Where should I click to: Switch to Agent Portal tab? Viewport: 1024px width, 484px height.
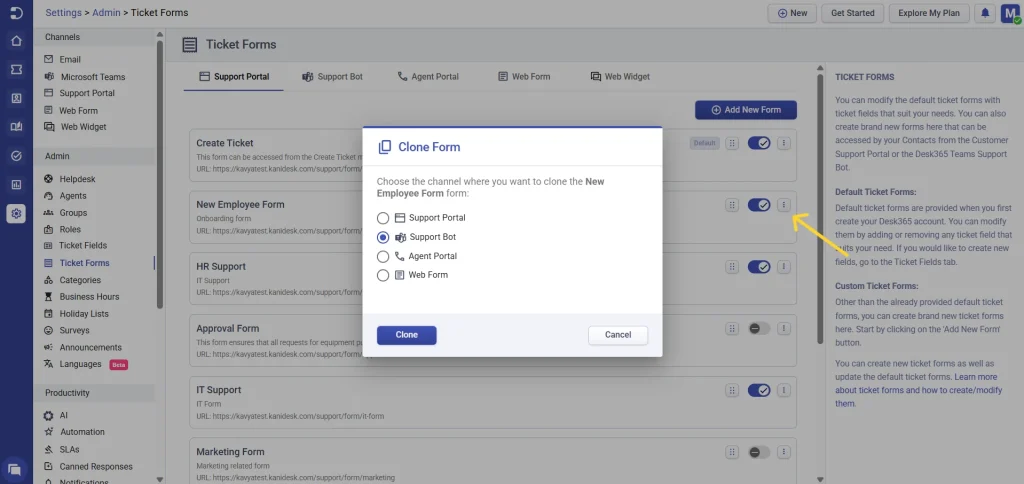428,76
